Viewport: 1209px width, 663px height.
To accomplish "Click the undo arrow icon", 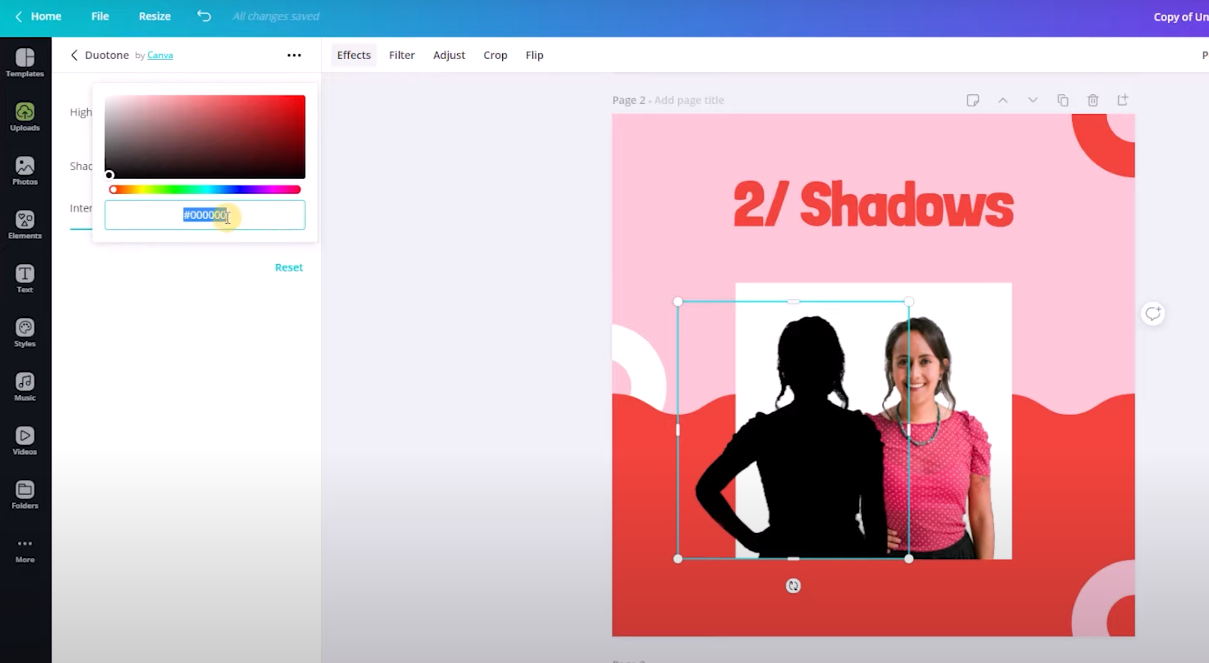I will [x=204, y=16].
